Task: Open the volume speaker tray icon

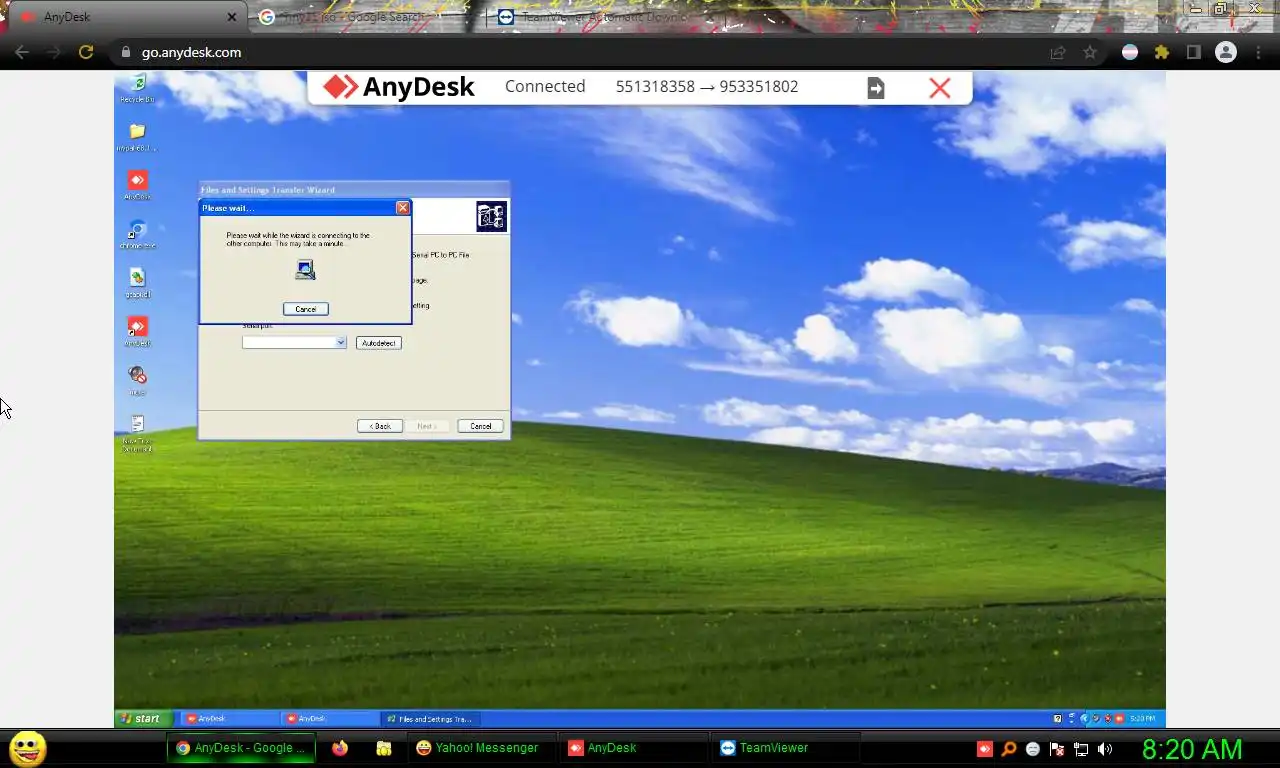Action: (x=1105, y=749)
